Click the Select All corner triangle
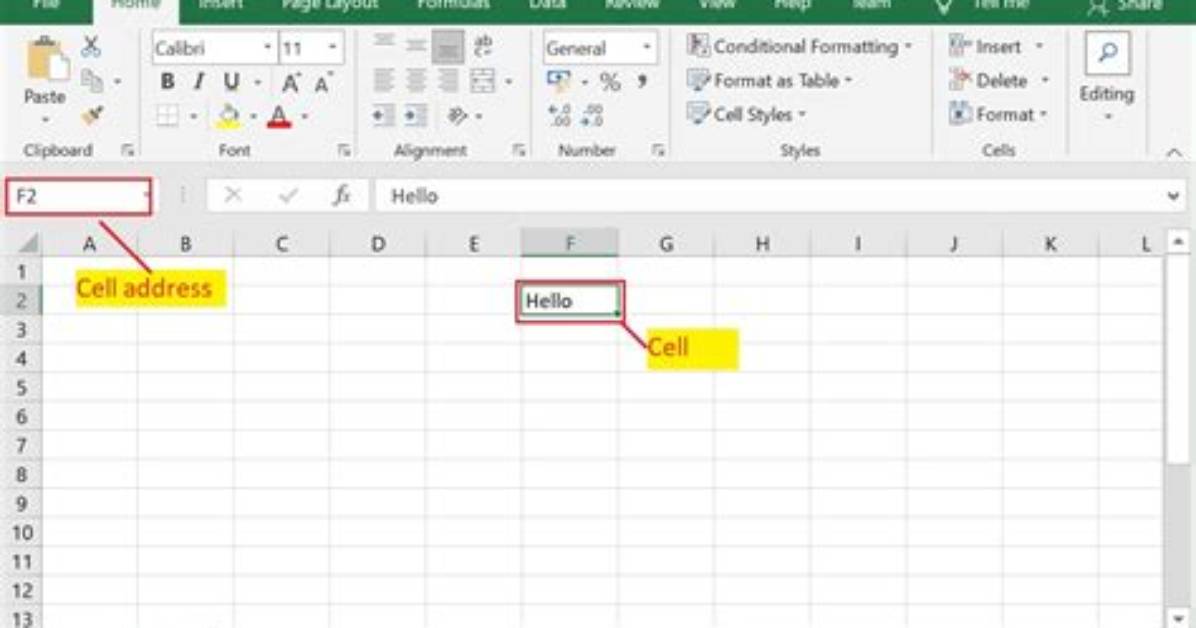Viewport: 1196px width, 628px height. point(27,243)
